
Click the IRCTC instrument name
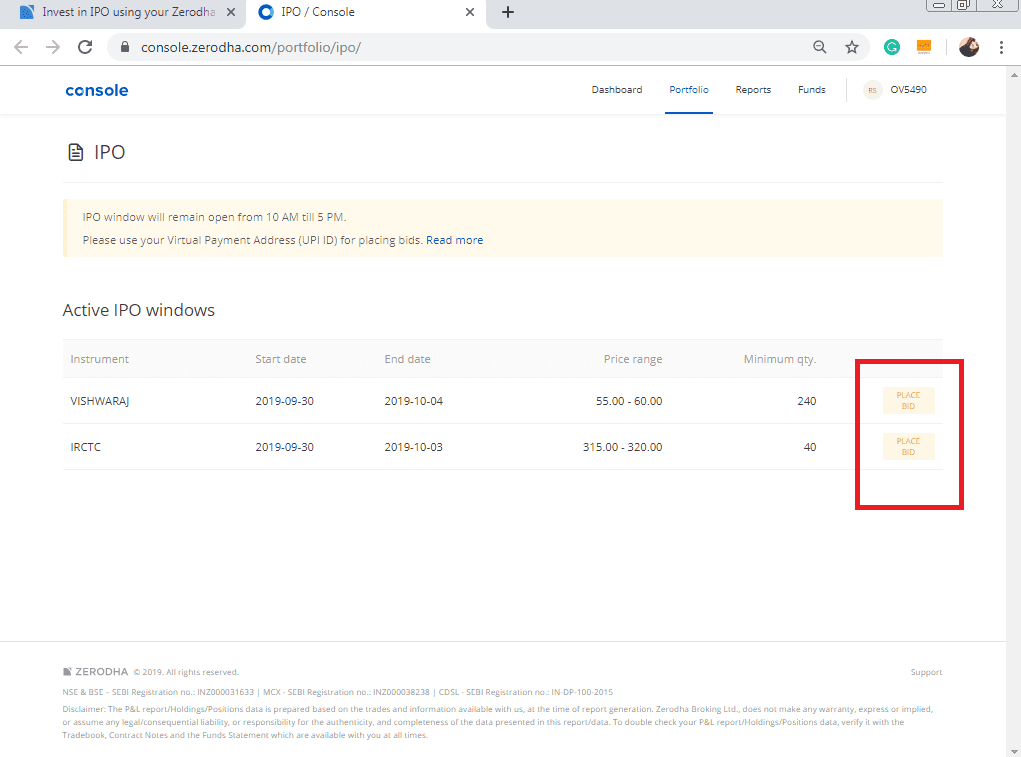tap(85, 447)
